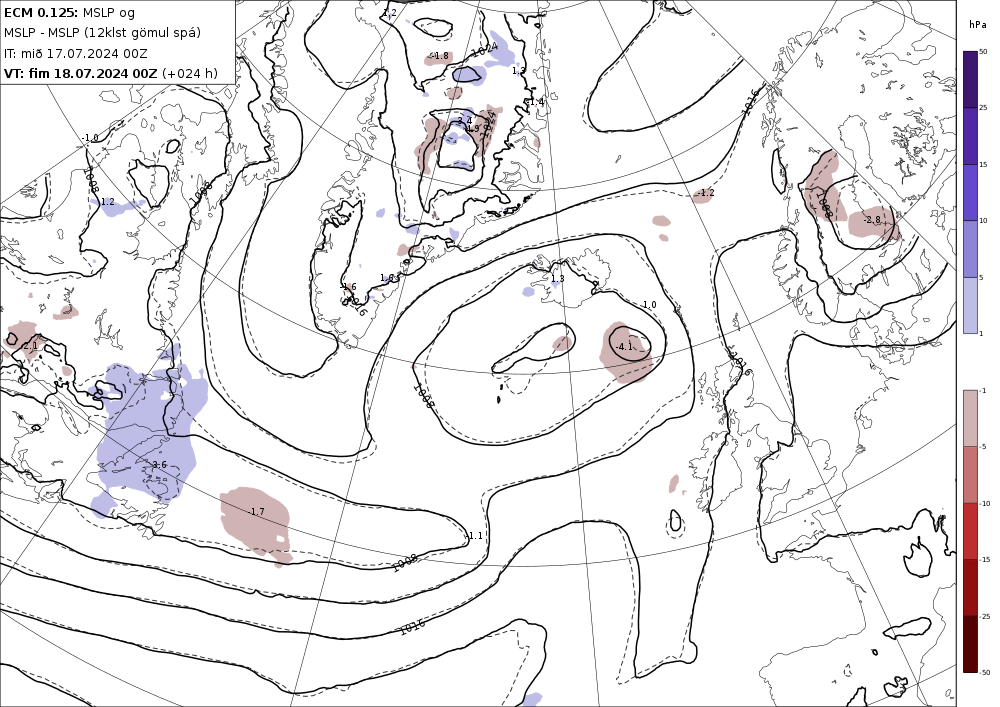Image resolution: width=1000 pixels, height=707 pixels.
Task: Click the pale pink -1 to -5 legend segment
Action: pyautogui.click(x=970, y=418)
